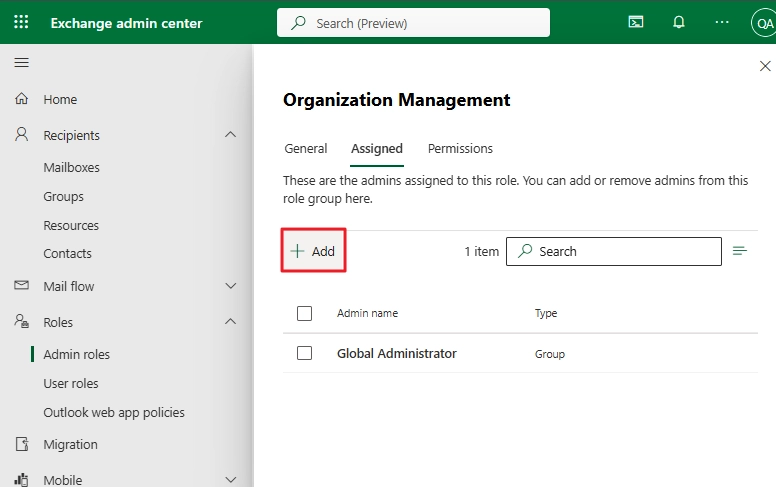Click the Mail flow label
This screenshot has height=487, width=776.
pos(69,286)
